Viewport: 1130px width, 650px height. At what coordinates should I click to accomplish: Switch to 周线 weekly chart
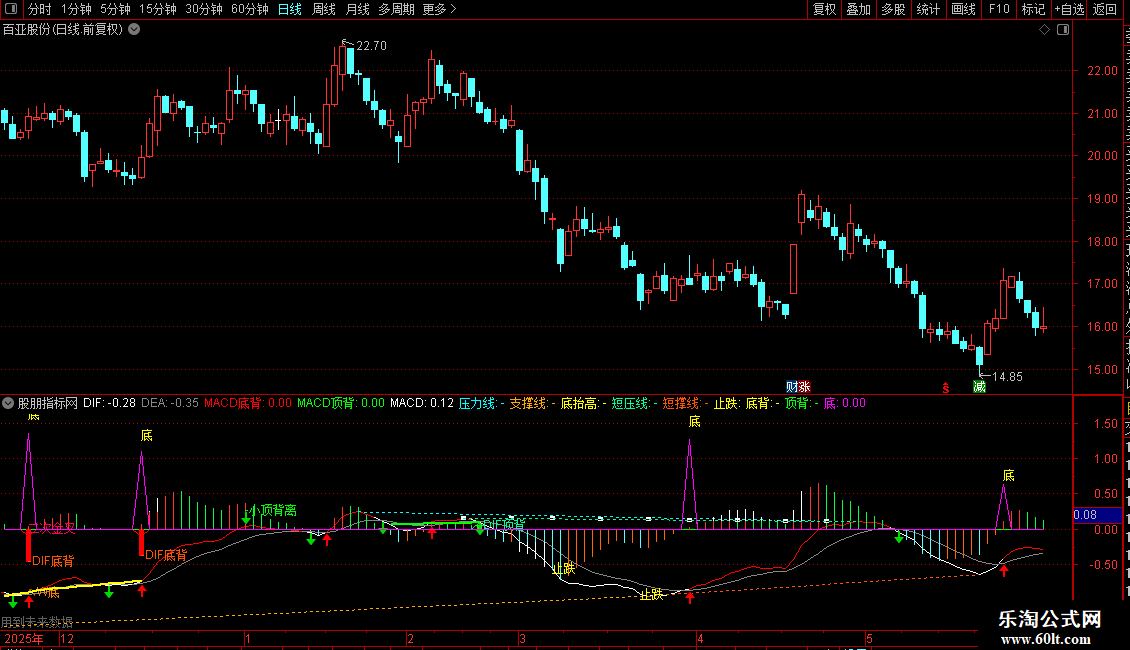pyautogui.click(x=324, y=9)
